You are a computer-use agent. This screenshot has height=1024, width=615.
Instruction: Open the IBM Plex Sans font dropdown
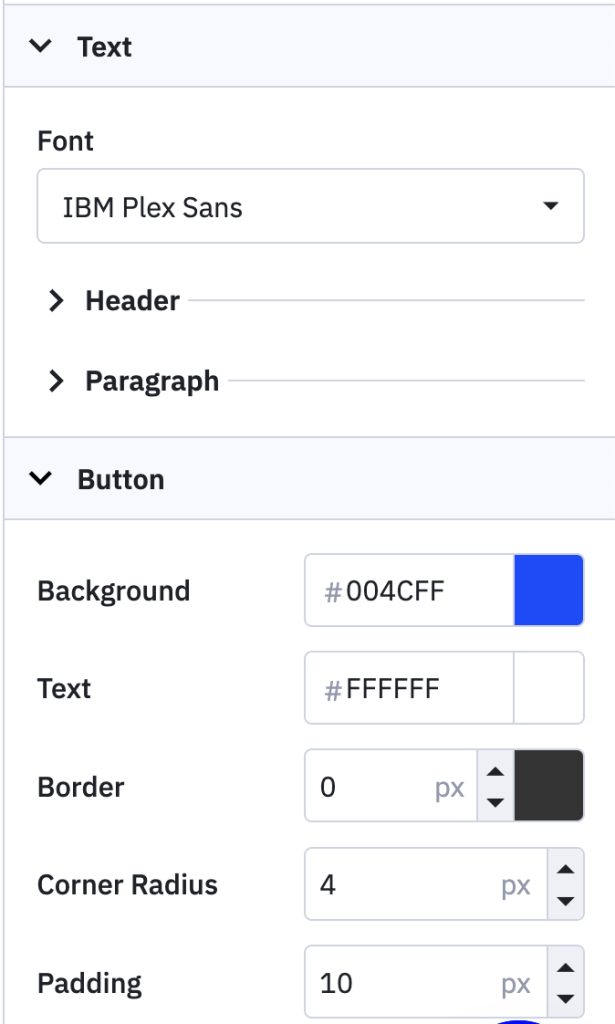pos(310,208)
